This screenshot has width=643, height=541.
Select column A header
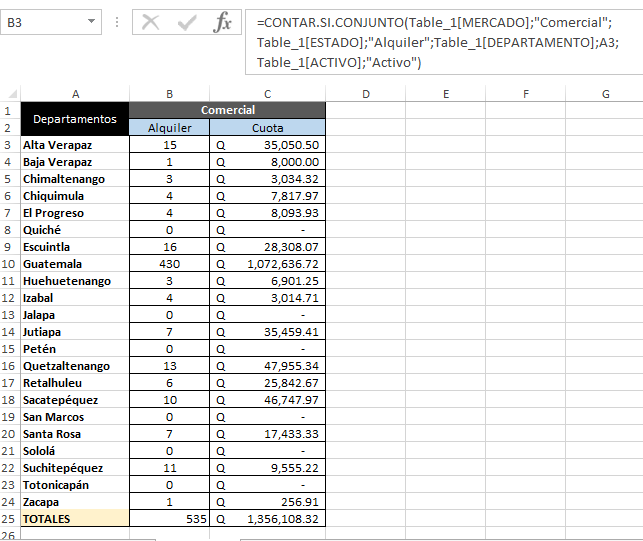pos(75,94)
